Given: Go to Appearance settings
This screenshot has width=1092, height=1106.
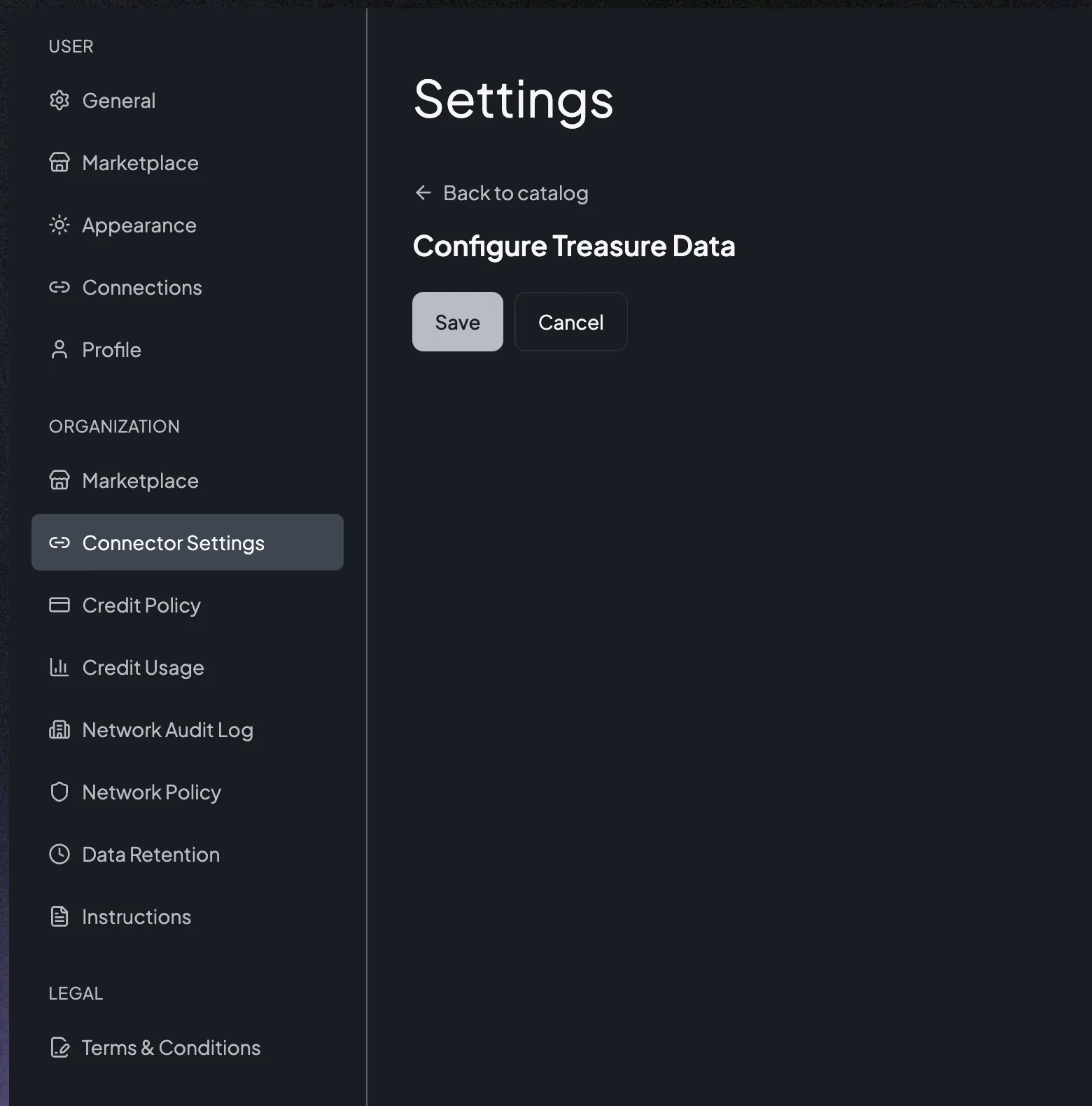Looking at the screenshot, I should pyautogui.click(x=188, y=225).
